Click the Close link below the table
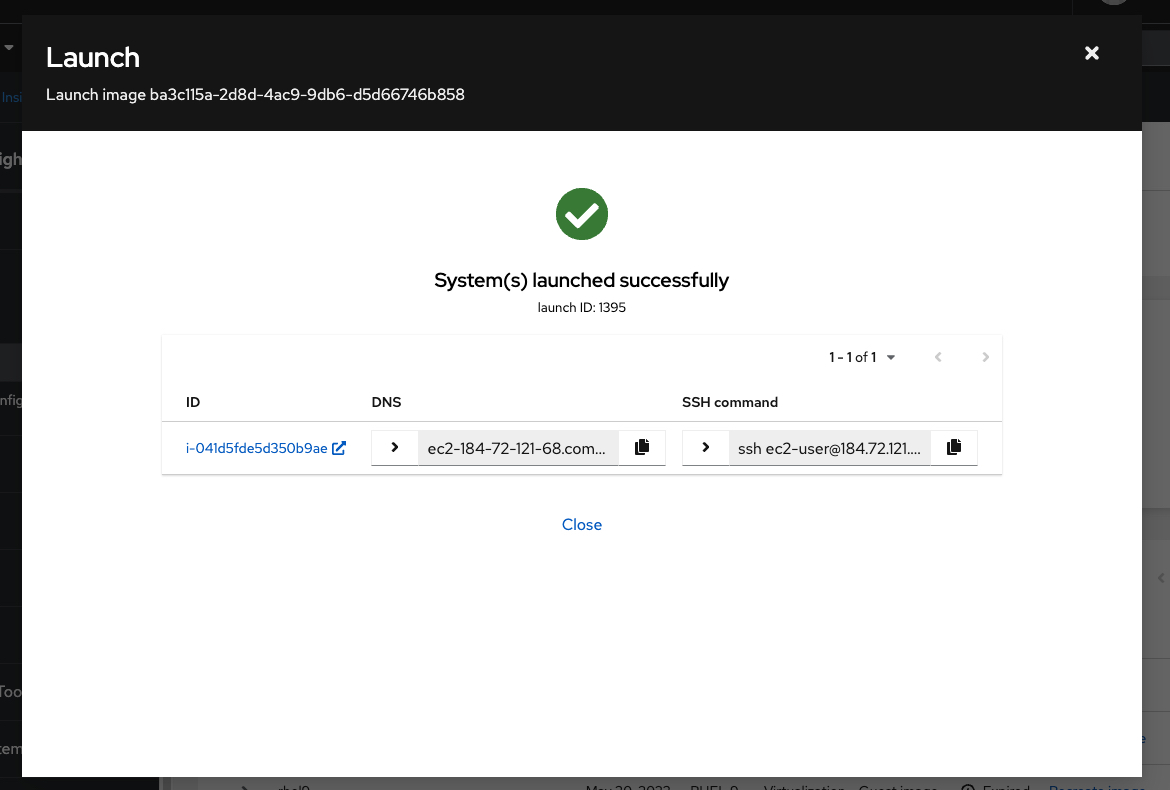 [582, 525]
